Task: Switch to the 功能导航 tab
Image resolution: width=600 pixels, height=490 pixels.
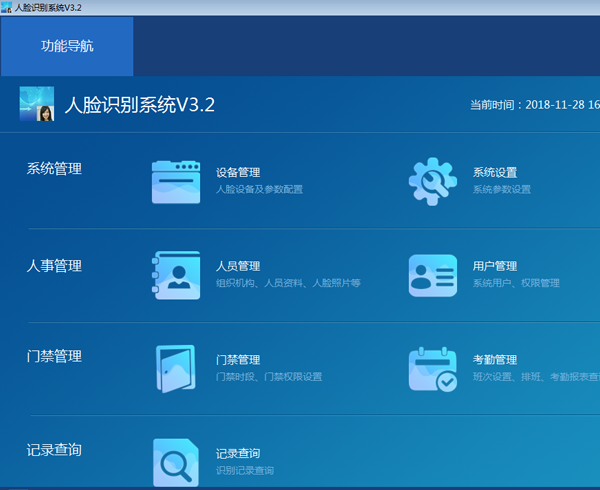Action: [67, 46]
